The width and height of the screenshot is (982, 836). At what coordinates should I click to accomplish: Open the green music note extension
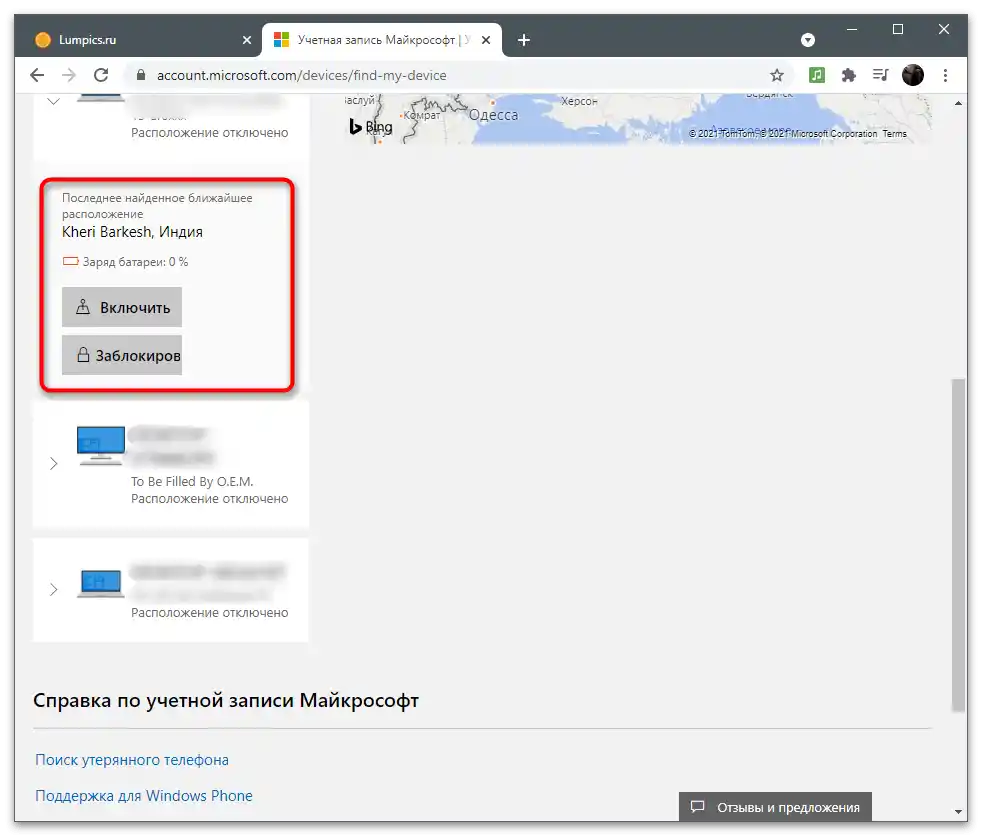pyautogui.click(x=817, y=76)
